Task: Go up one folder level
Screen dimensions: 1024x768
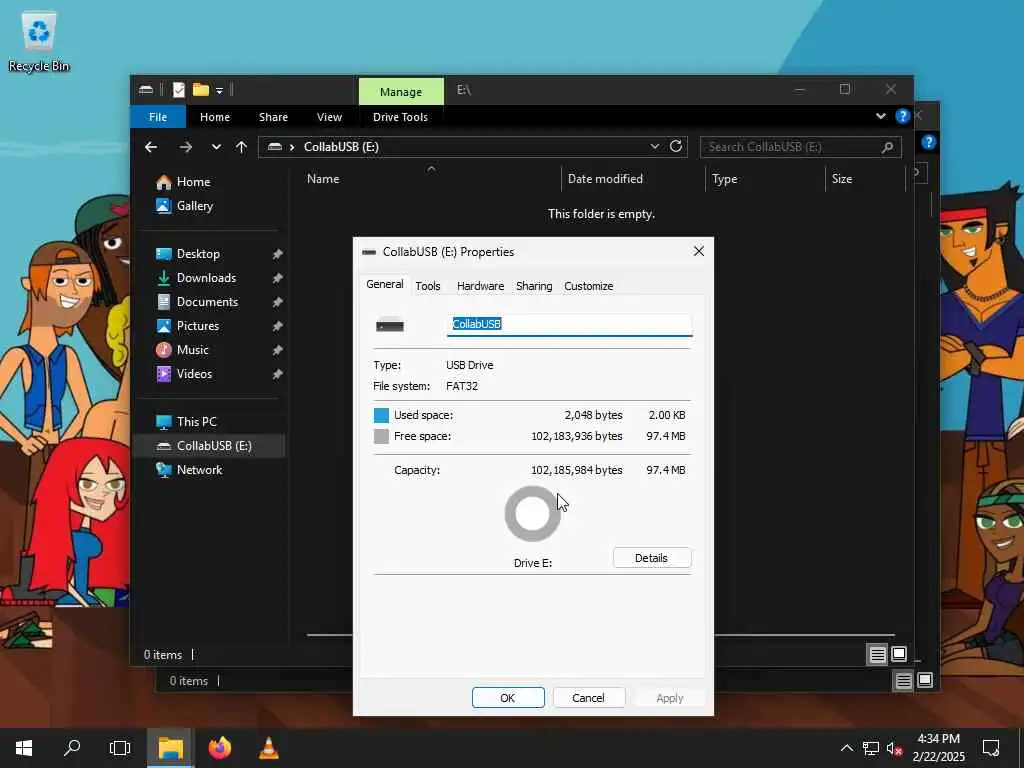Action: [242, 147]
